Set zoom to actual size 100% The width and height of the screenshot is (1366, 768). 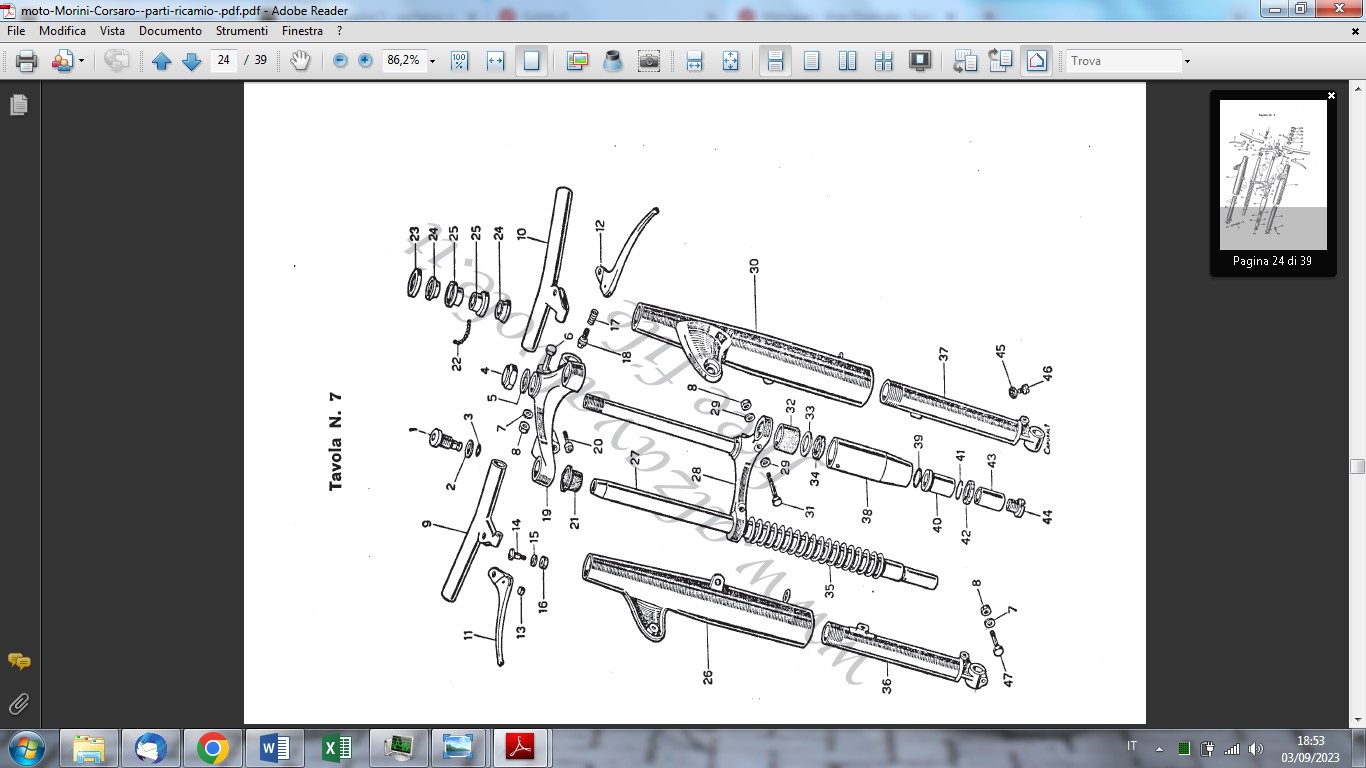pos(459,61)
